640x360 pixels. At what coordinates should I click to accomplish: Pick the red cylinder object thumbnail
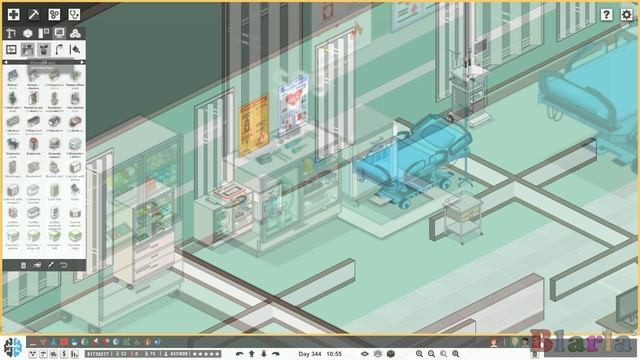[33, 144]
